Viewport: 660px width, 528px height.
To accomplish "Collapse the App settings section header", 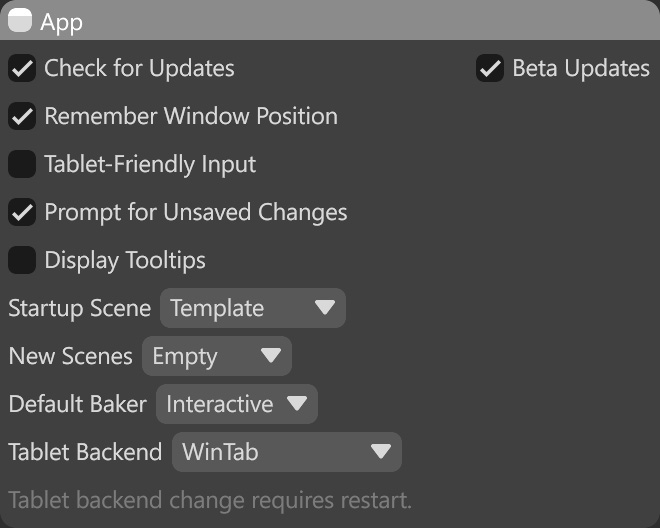I will click(x=330, y=21).
